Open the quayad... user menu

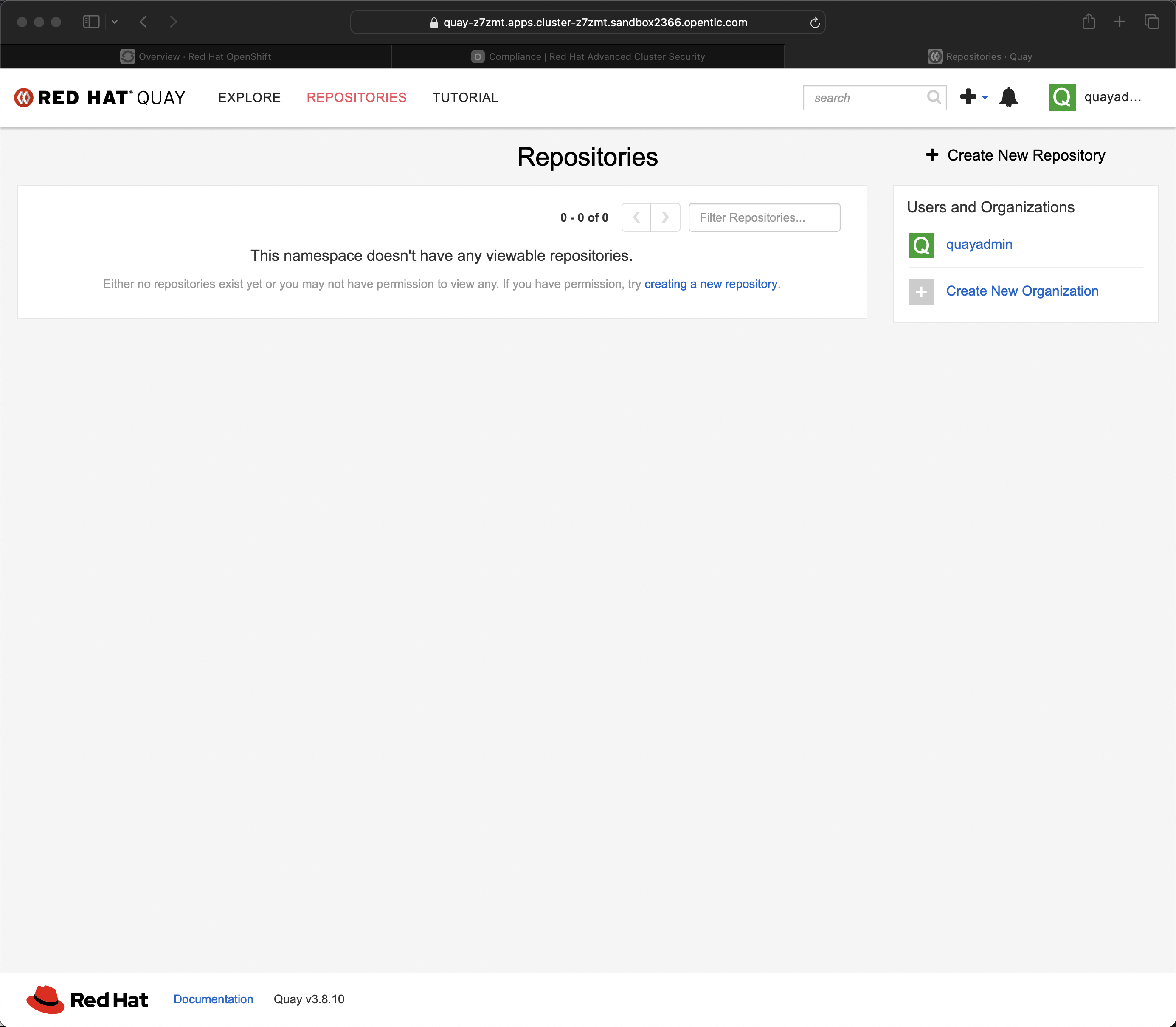coord(1112,97)
